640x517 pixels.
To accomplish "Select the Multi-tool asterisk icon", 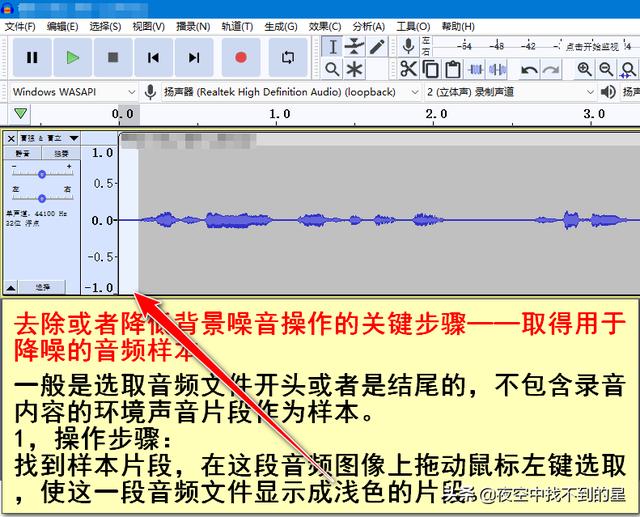I will (354, 69).
